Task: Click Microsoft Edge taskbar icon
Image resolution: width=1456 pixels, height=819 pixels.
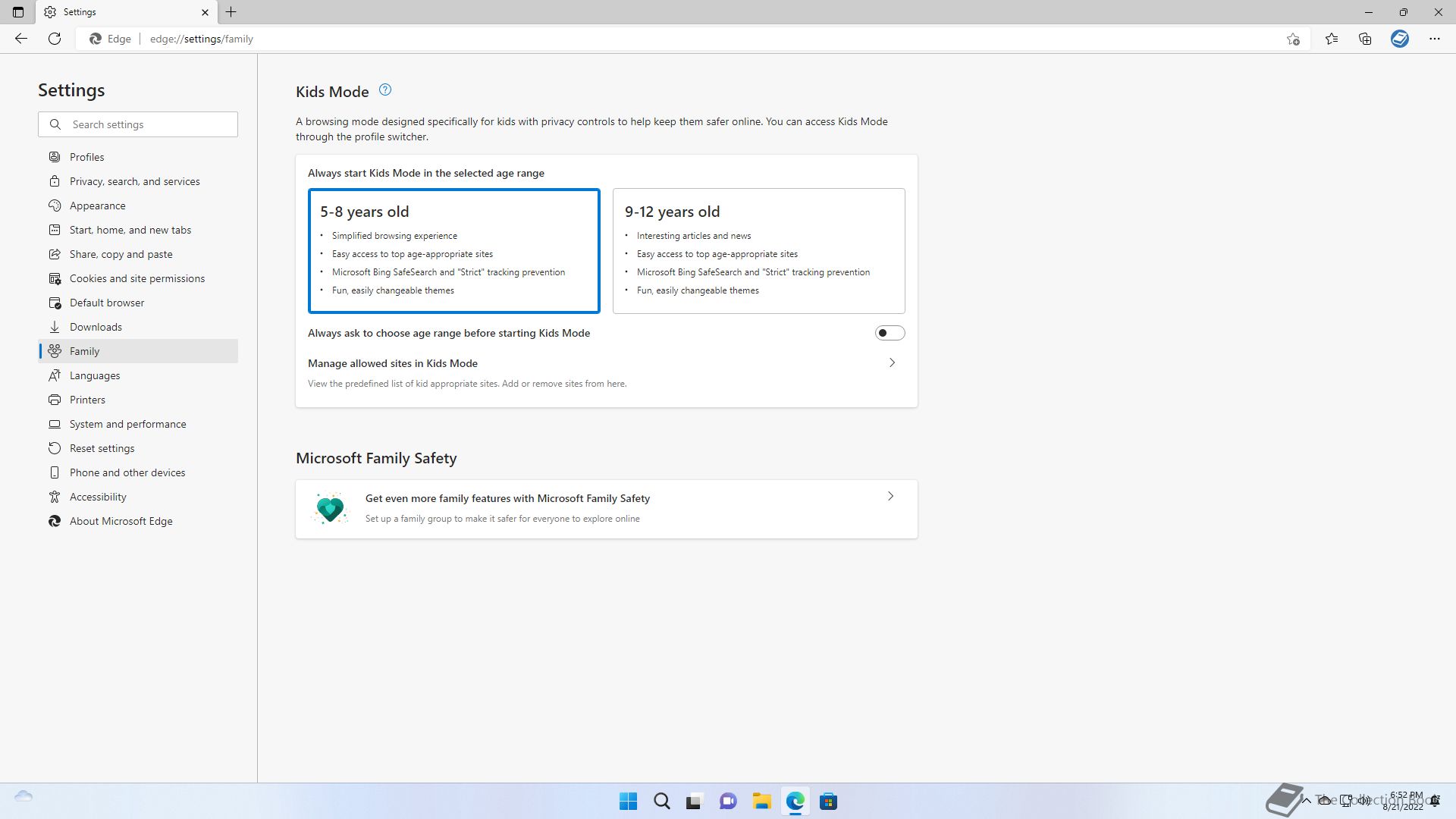Action: tap(795, 802)
